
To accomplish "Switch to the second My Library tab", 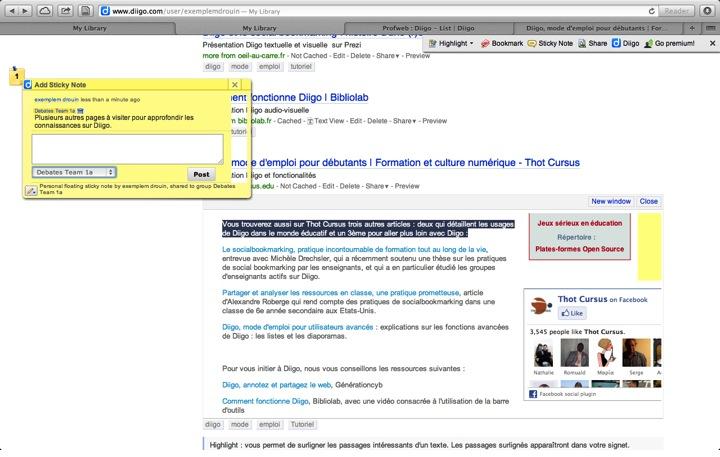I will point(259,28).
